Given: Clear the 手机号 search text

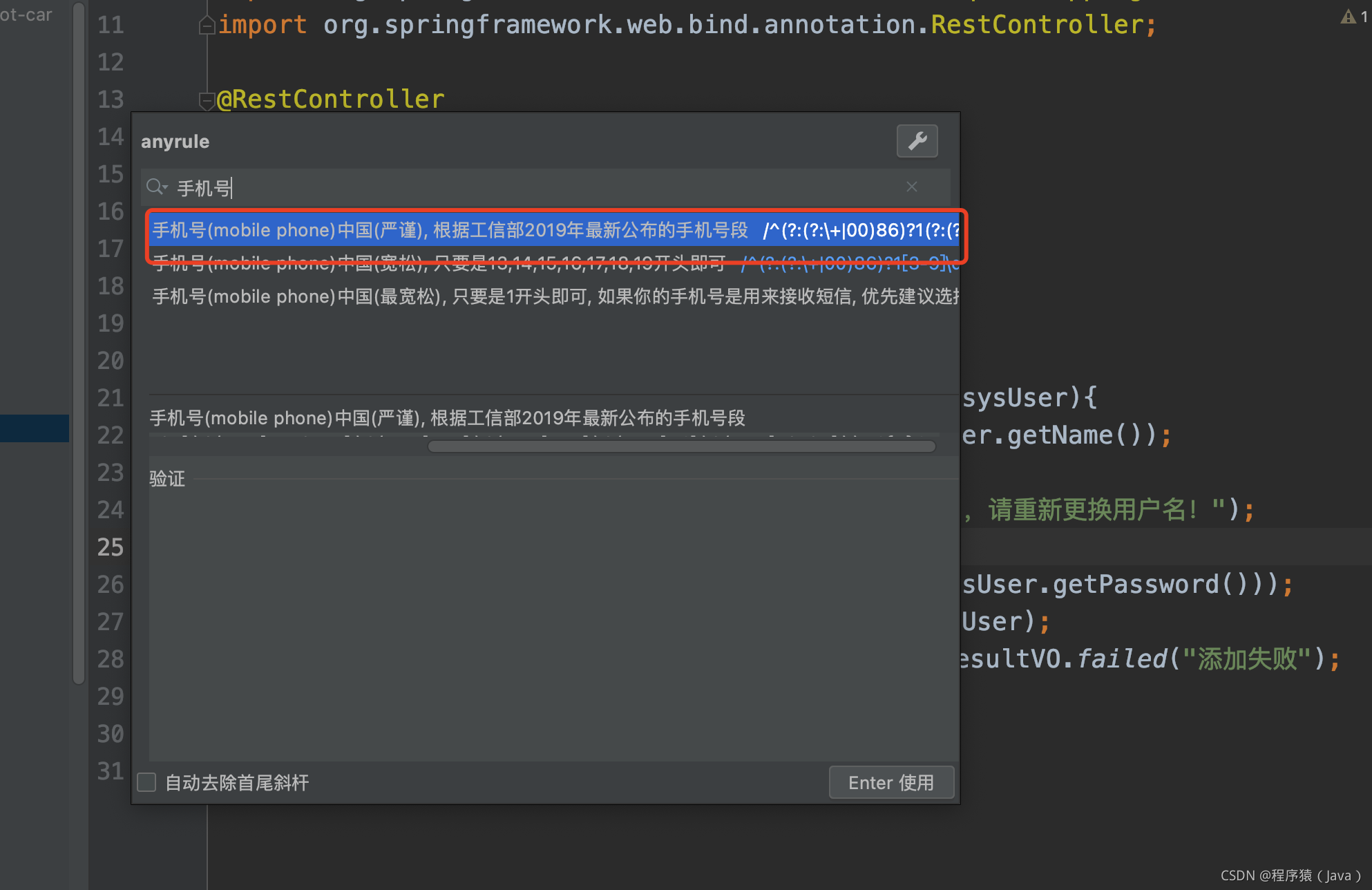Looking at the screenshot, I should (x=912, y=187).
